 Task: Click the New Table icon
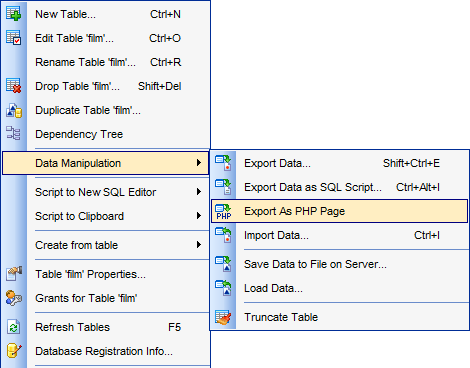(13, 14)
